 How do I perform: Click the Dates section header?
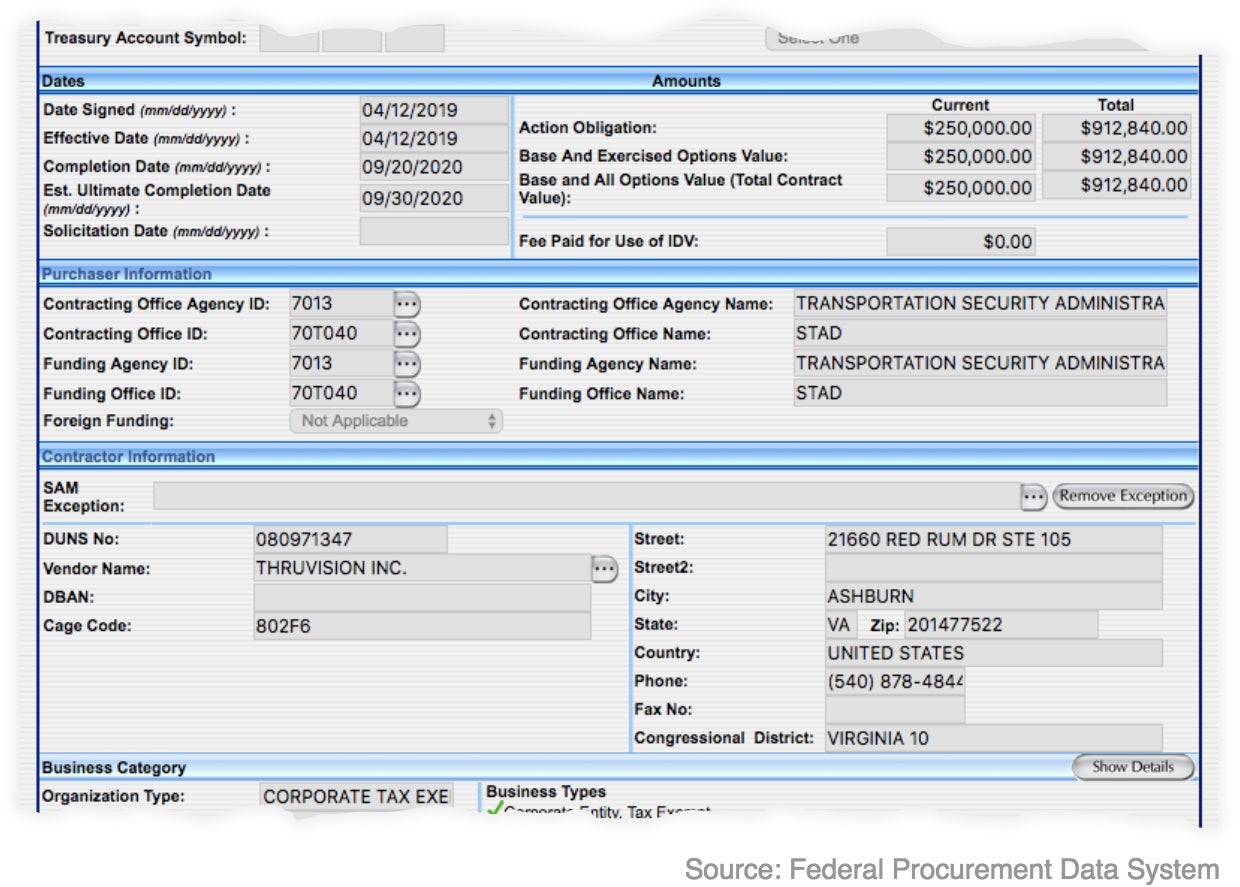click(64, 81)
